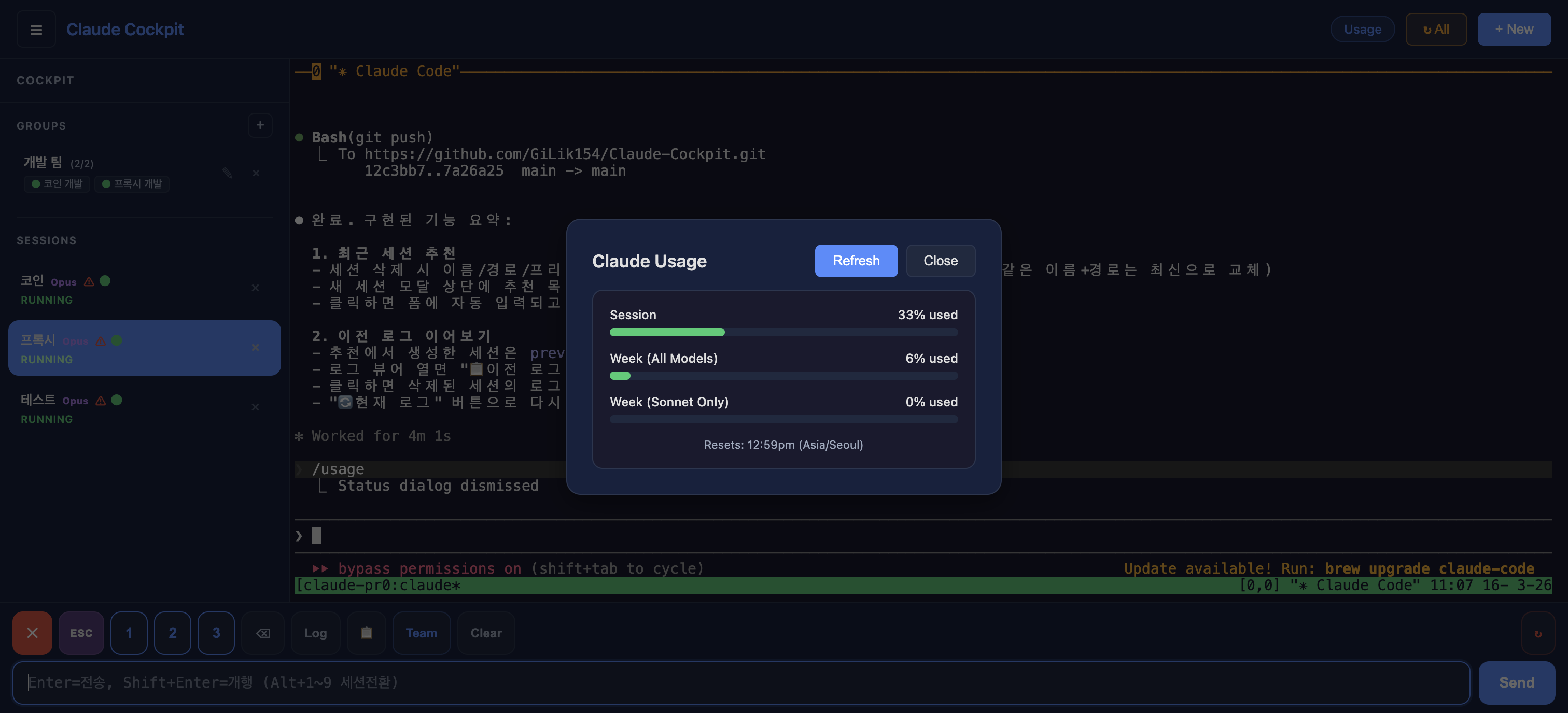Click the clipboard icon next to Log
The image size is (1568, 713).
click(x=367, y=633)
